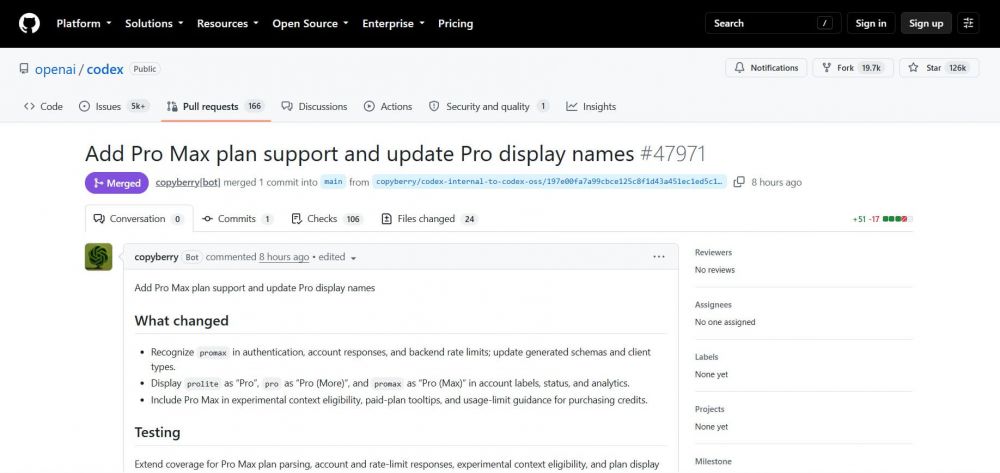Open appearance settings icon in header
This screenshot has height=473, width=1000.
tap(968, 24)
